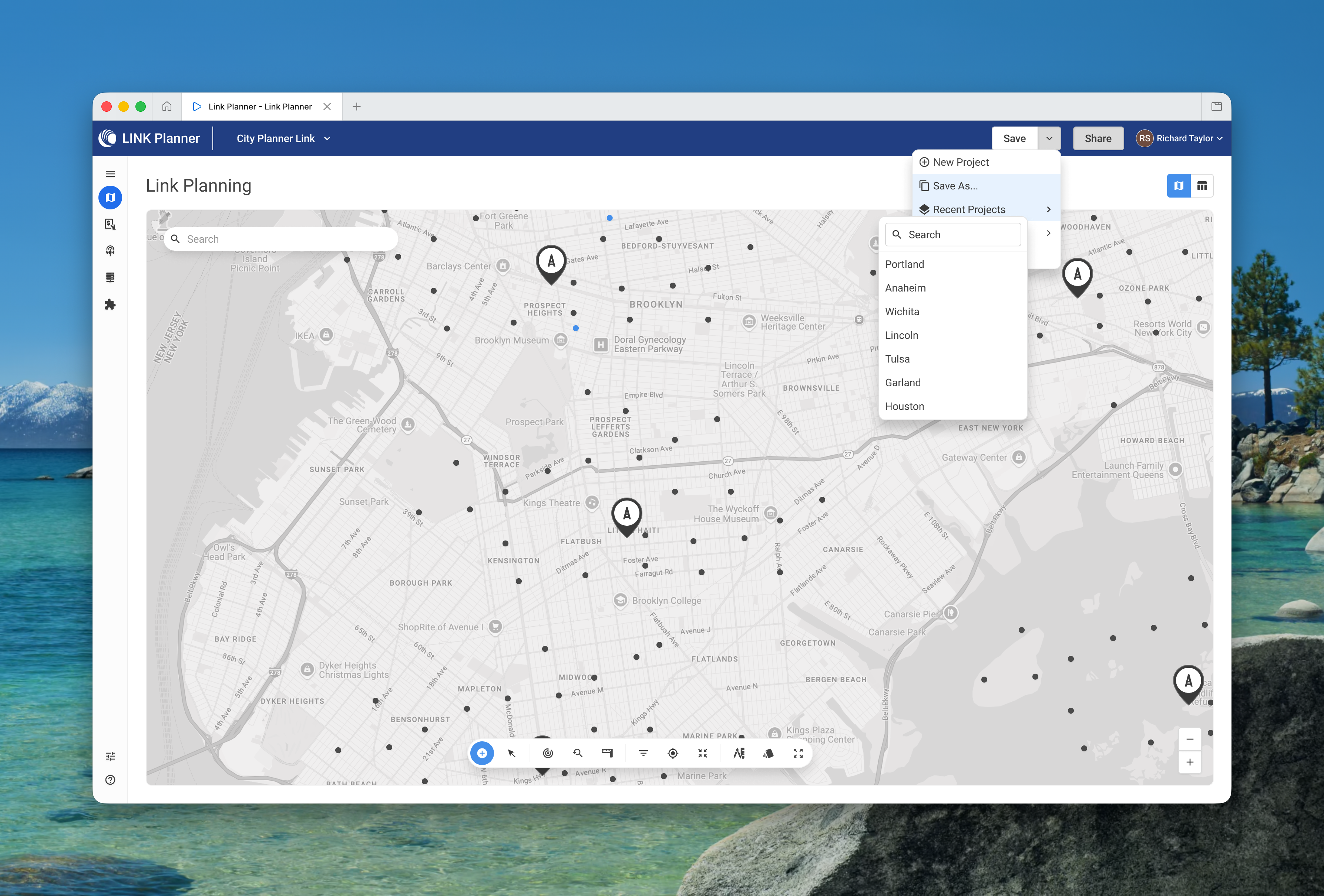Open the compass and ruler design tool
This screenshot has height=896, width=1324.
[739, 753]
